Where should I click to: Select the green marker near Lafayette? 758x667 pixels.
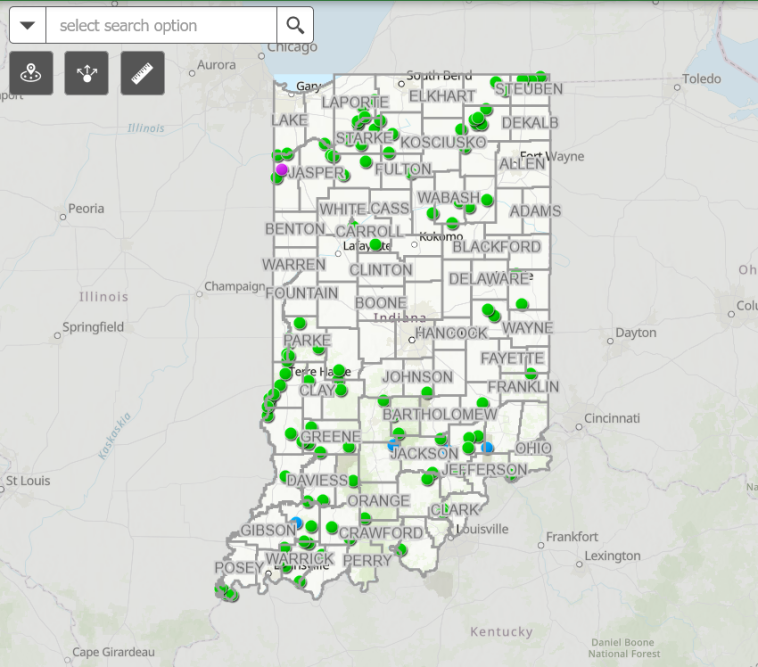[376, 245]
